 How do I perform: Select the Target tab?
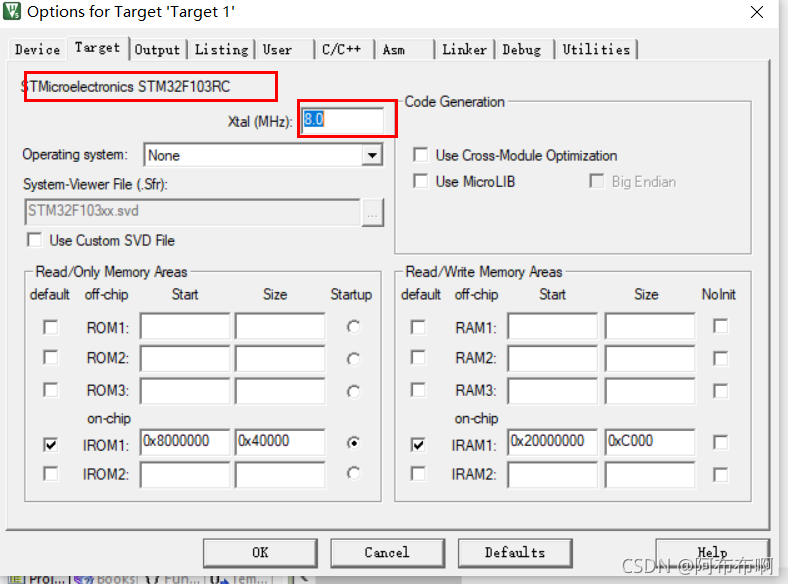click(97, 48)
